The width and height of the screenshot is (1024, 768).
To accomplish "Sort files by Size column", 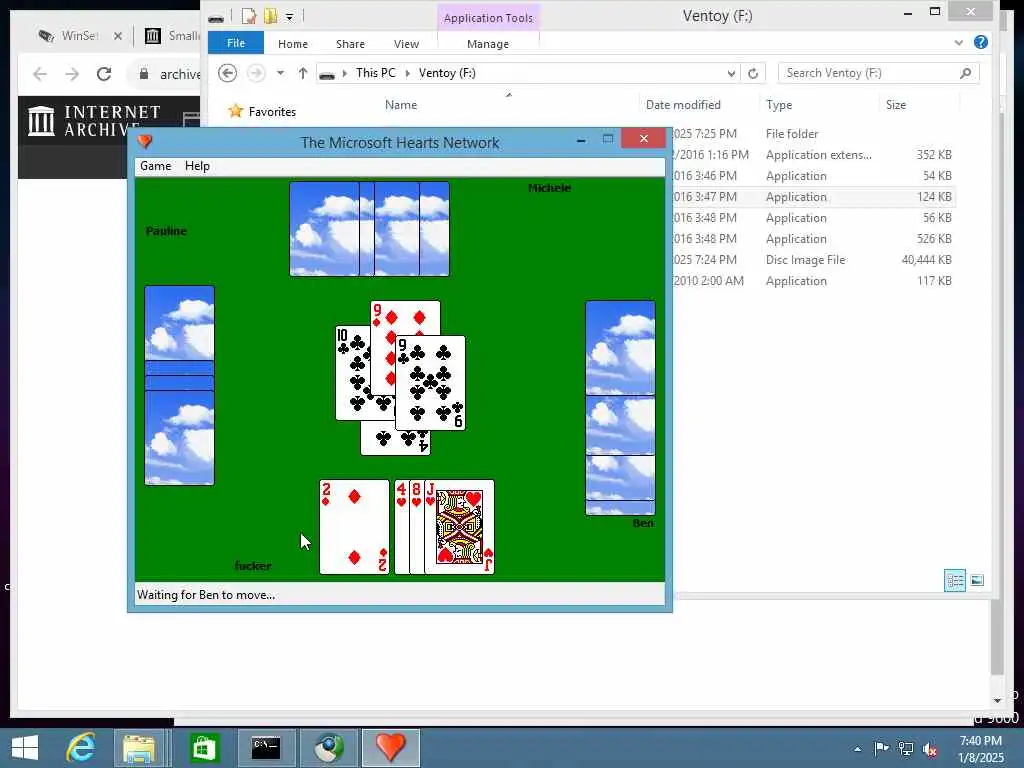I will click(895, 104).
